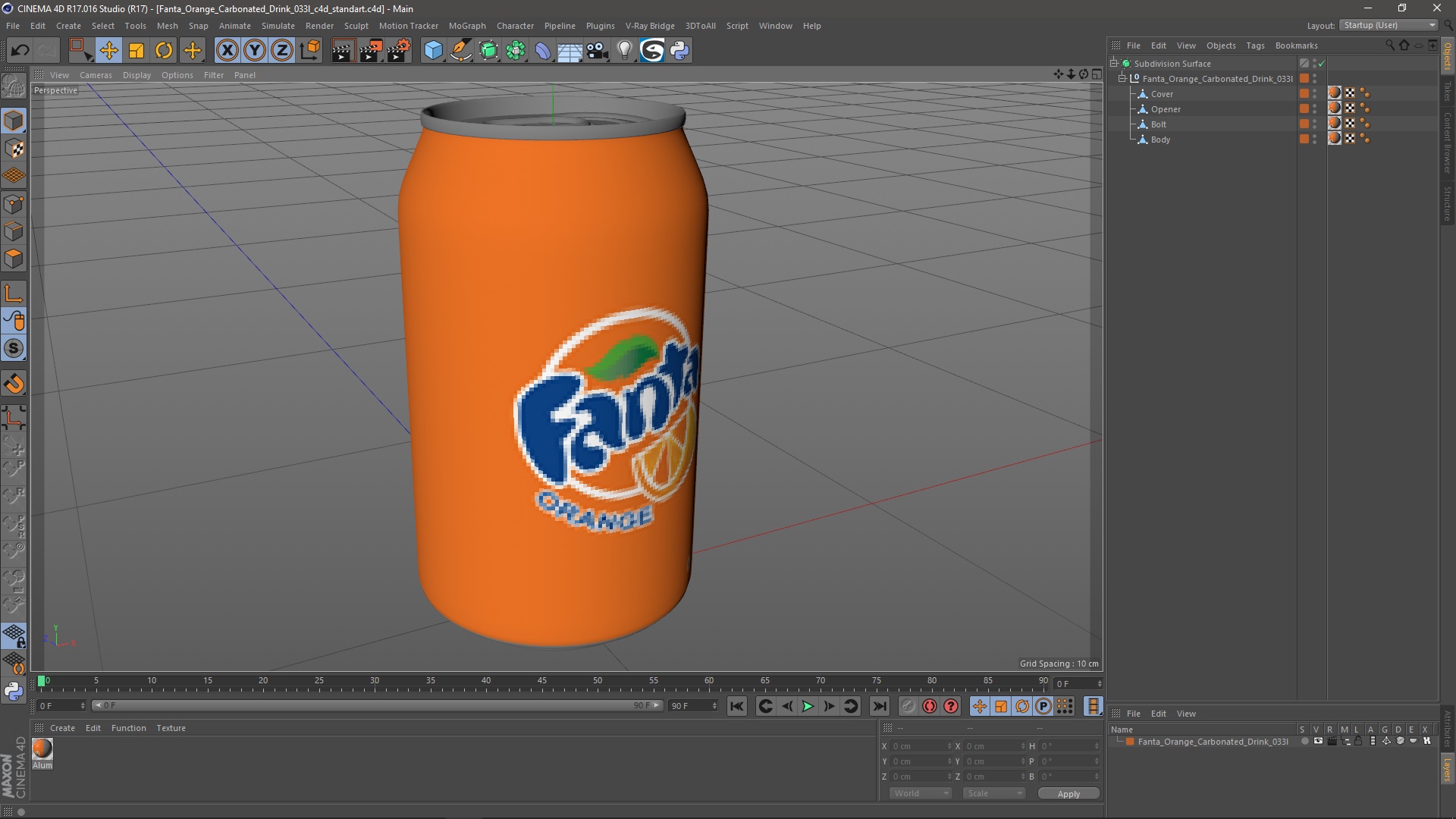Viewport: 1456px width, 819px height.
Task: Select the Rotate tool
Action: click(164, 50)
